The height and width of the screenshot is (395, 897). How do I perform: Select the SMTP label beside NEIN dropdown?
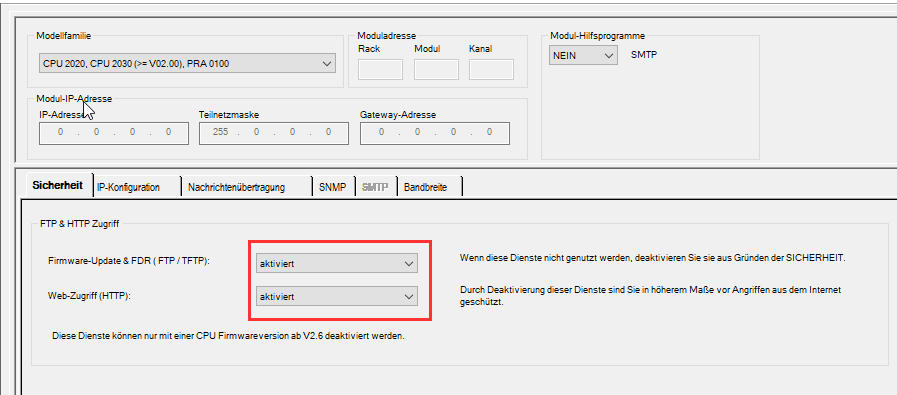point(644,55)
